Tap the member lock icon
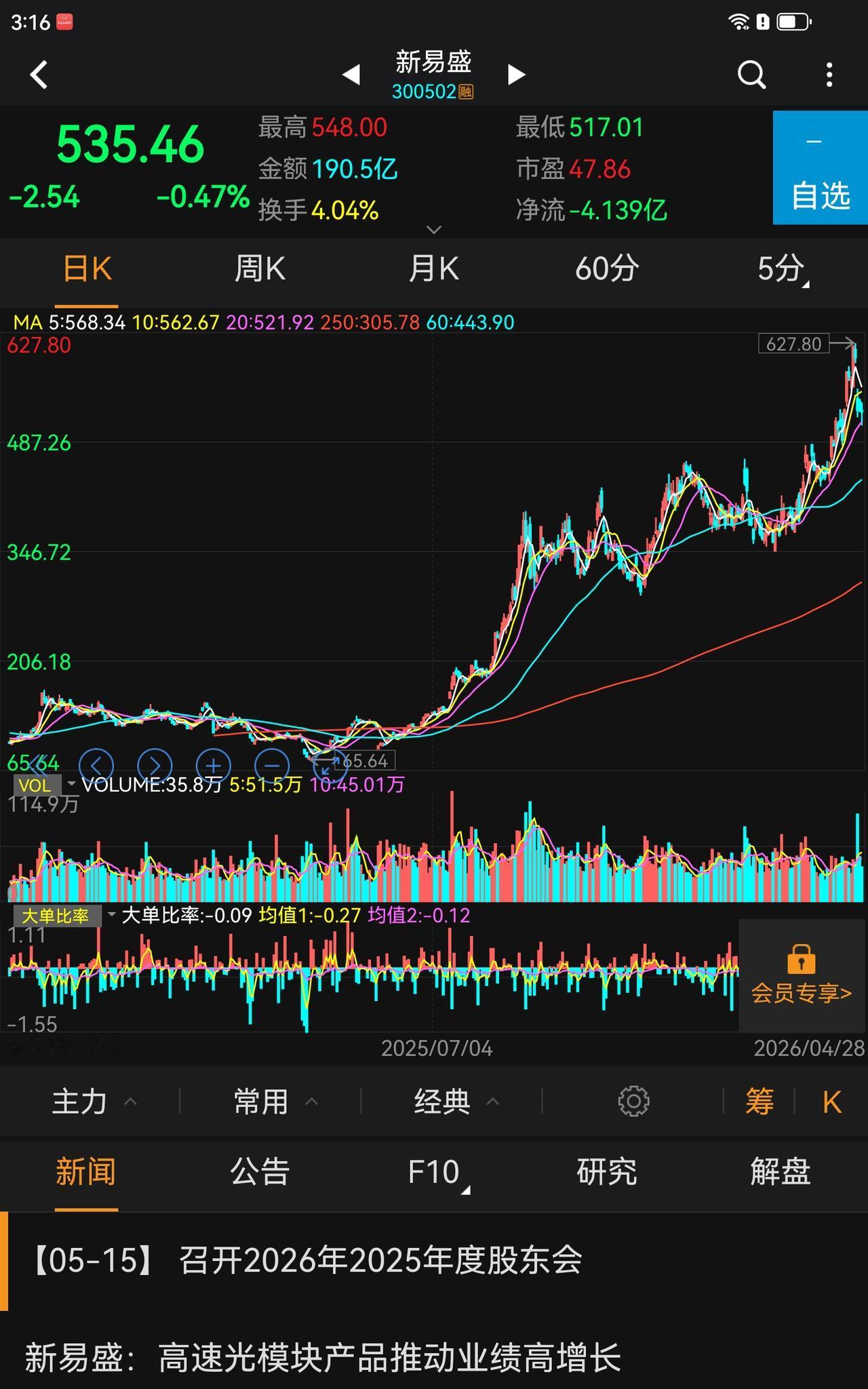Screen dimensions: 868x1389 (801, 958)
